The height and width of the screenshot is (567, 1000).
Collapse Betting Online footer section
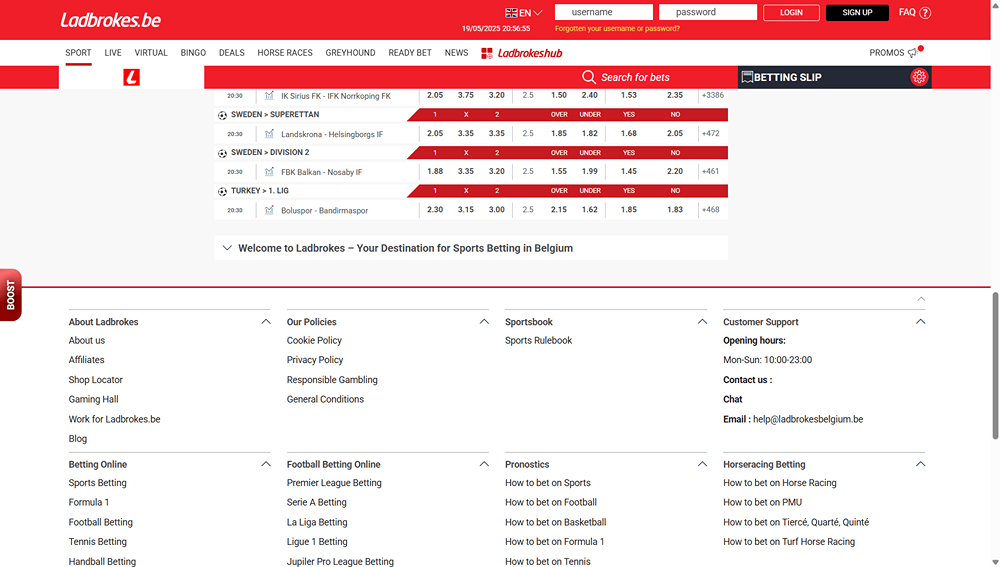point(266,464)
